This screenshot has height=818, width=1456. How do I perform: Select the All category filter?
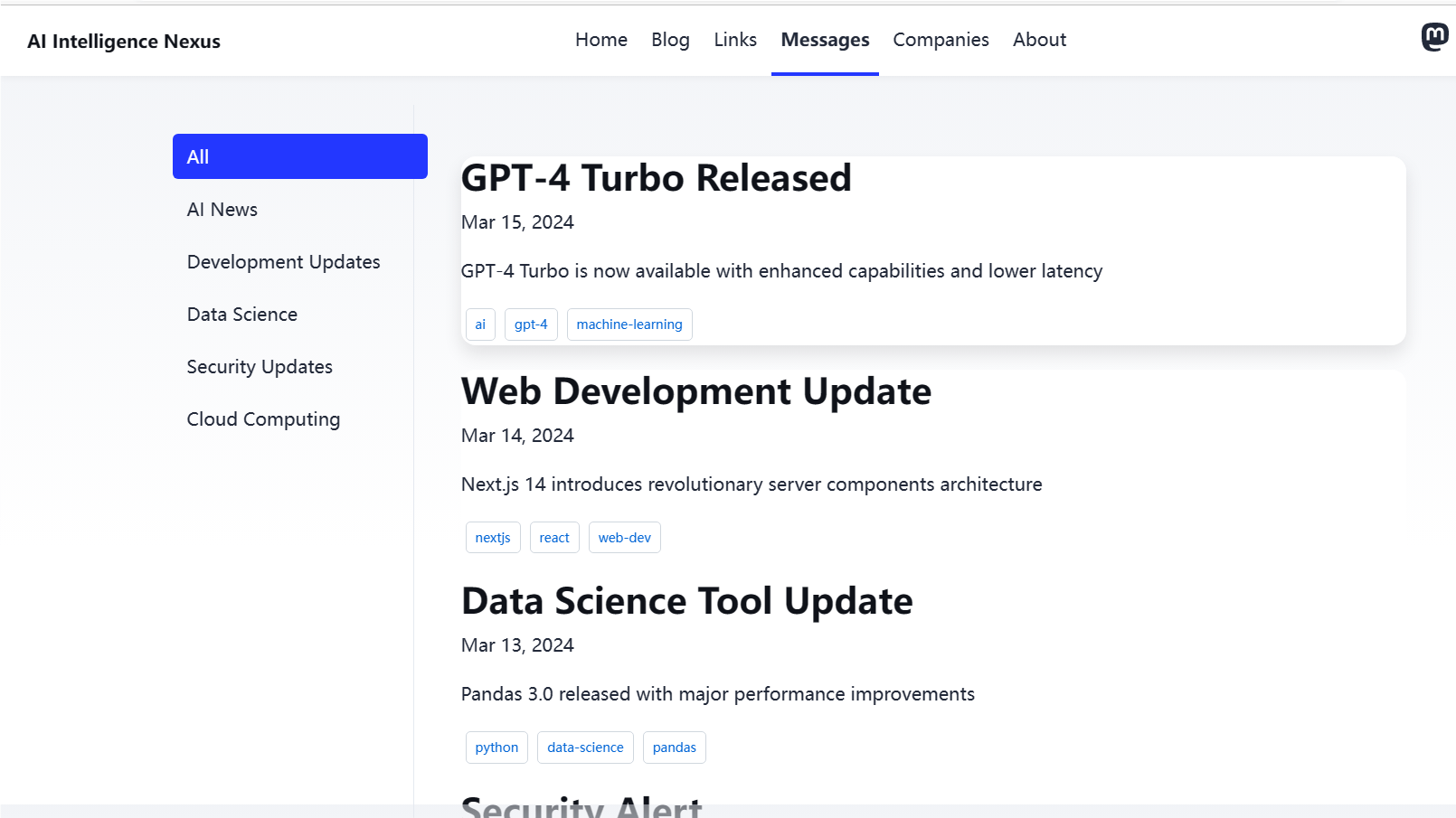[299, 156]
